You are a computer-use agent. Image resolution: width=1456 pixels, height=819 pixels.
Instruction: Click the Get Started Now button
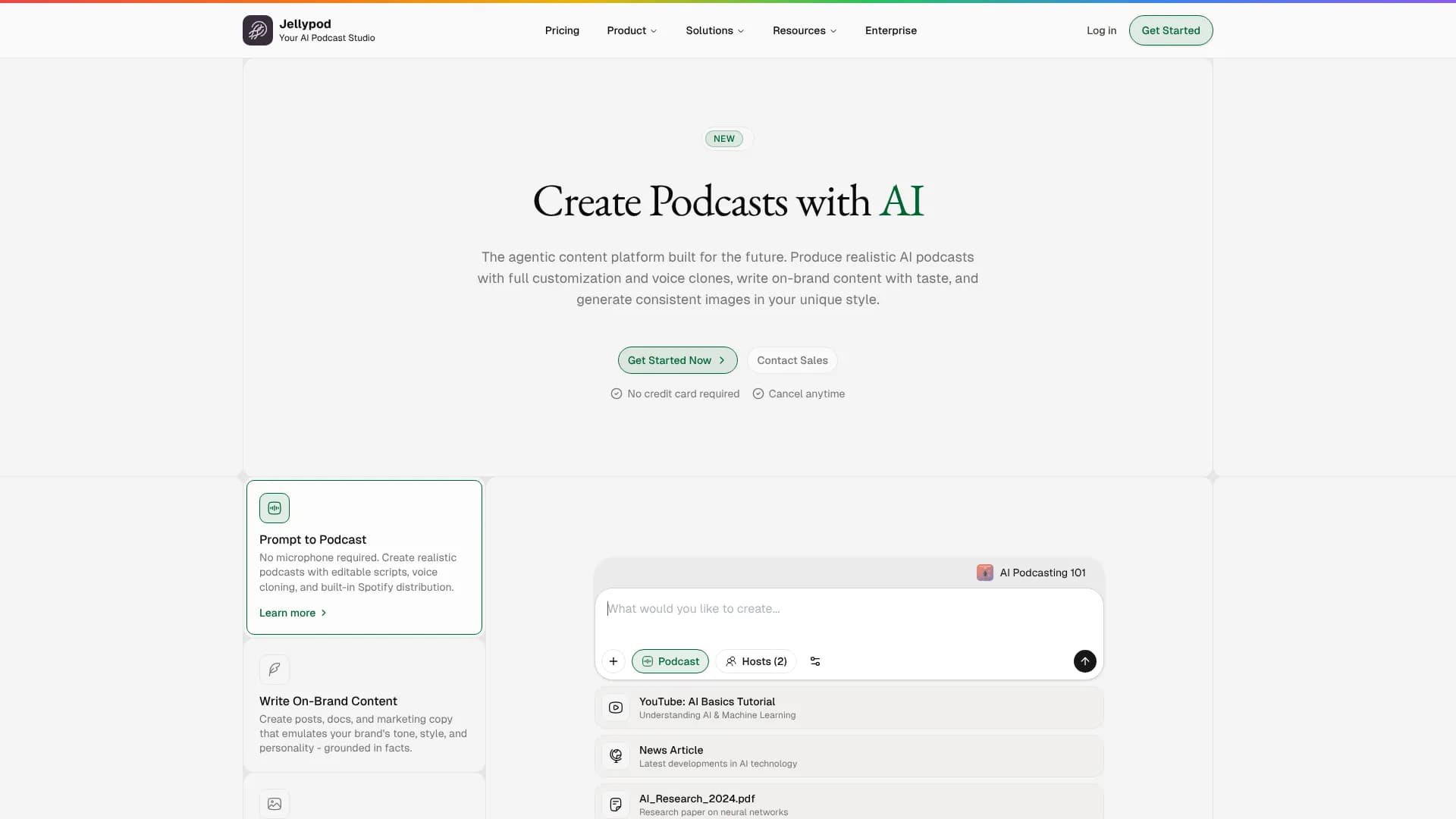(x=677, y=360)
